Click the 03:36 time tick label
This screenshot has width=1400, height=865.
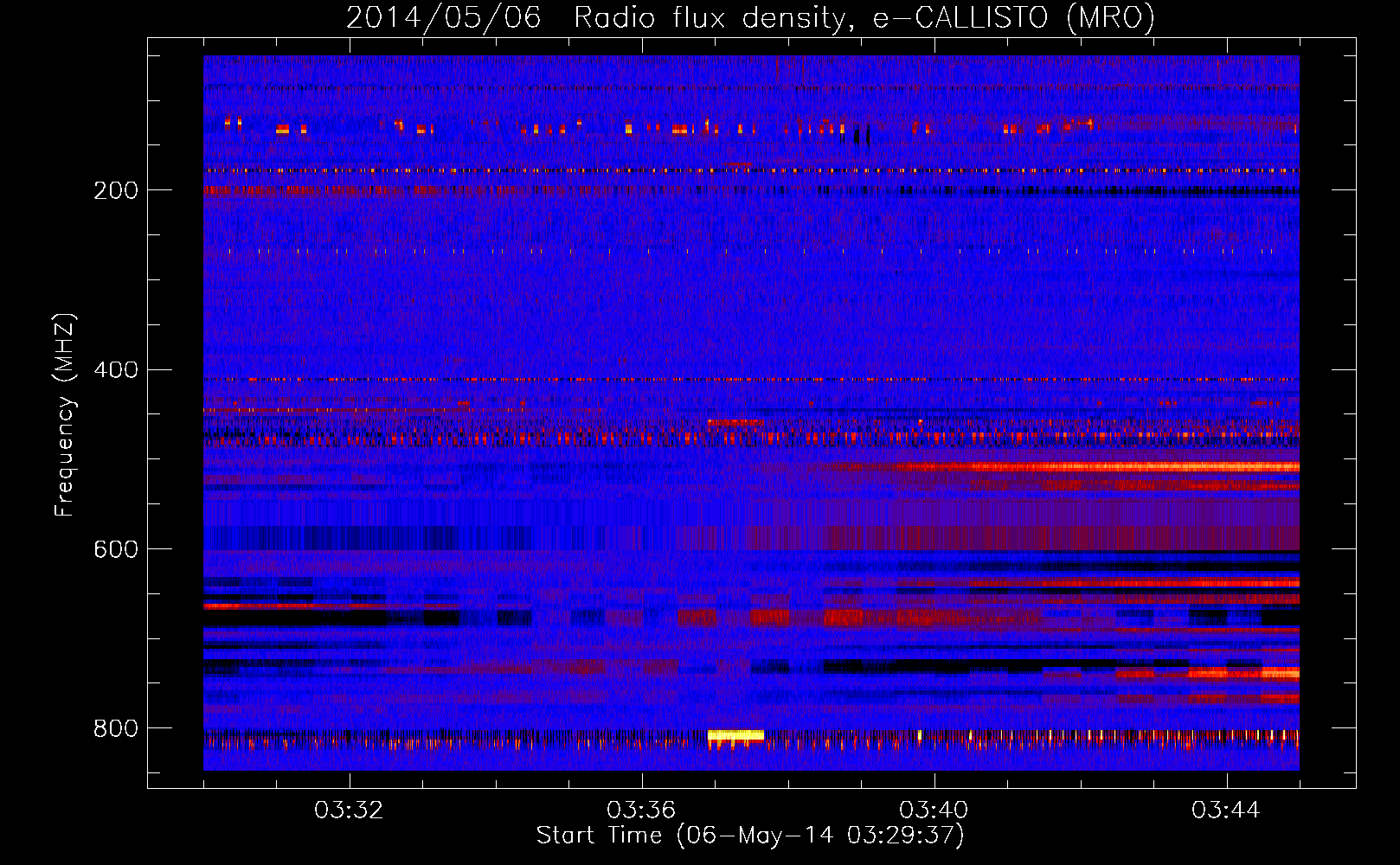pos(641,811)
